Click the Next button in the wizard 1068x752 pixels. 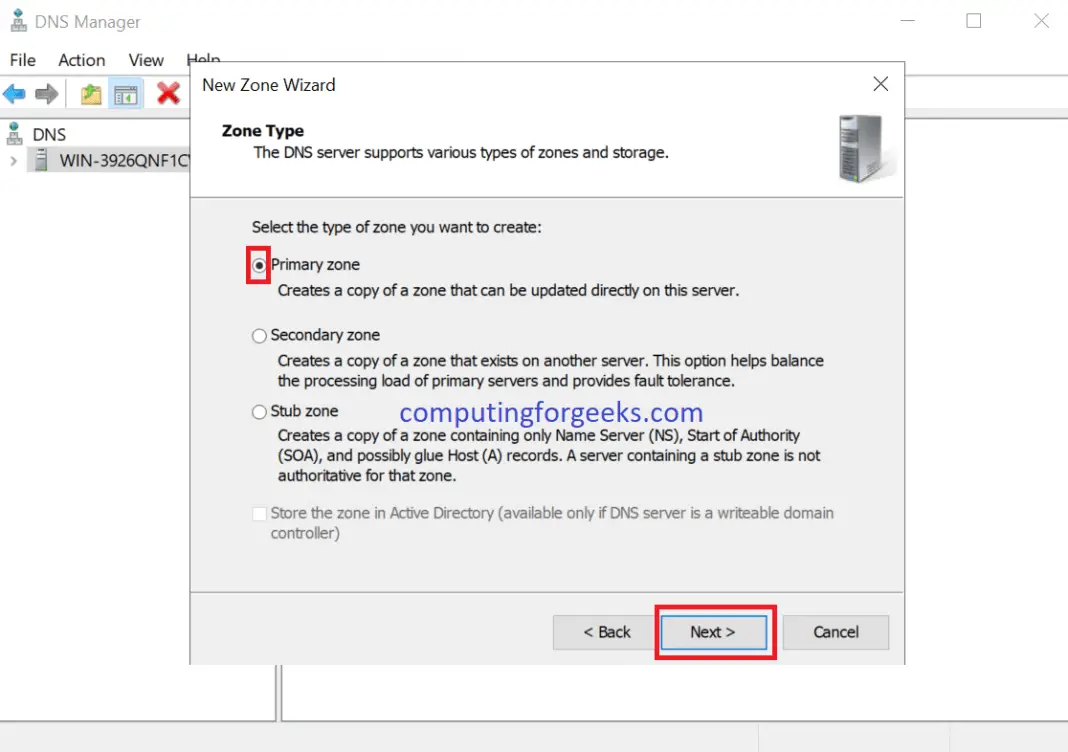[713, 632]
